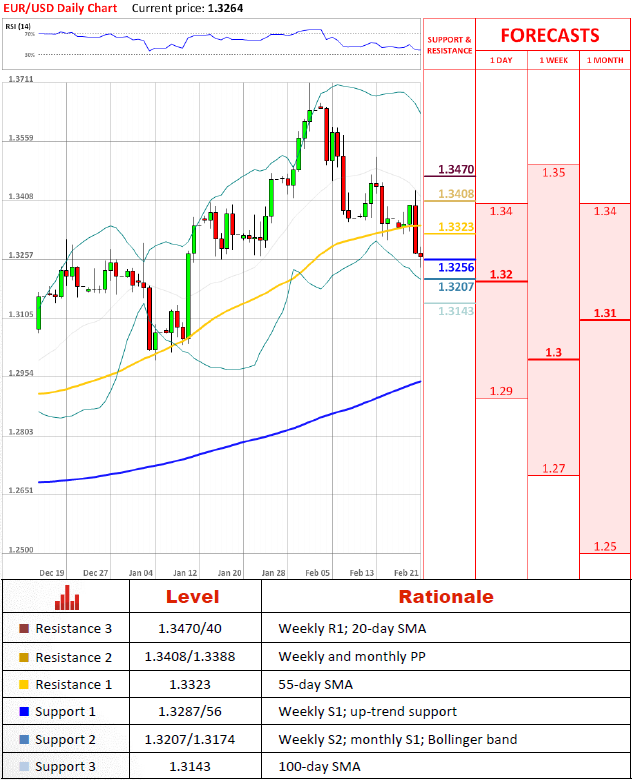Click the 'Resistance 3' row label
The image size is (633, 780).
tap(74, 629)
